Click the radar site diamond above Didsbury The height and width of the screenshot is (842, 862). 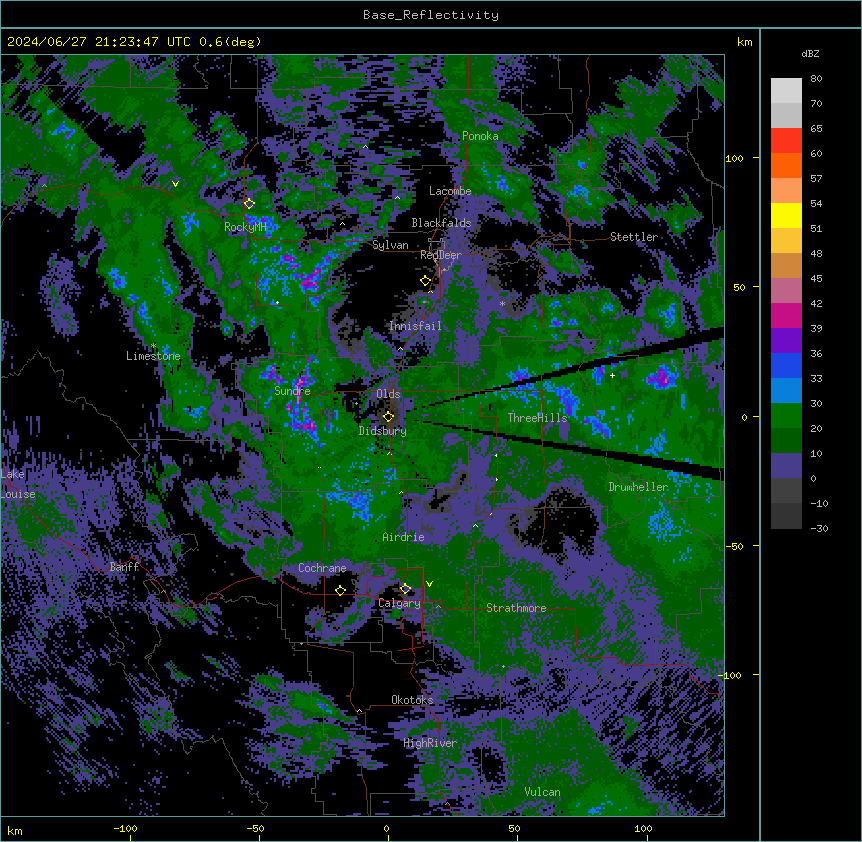389,417
